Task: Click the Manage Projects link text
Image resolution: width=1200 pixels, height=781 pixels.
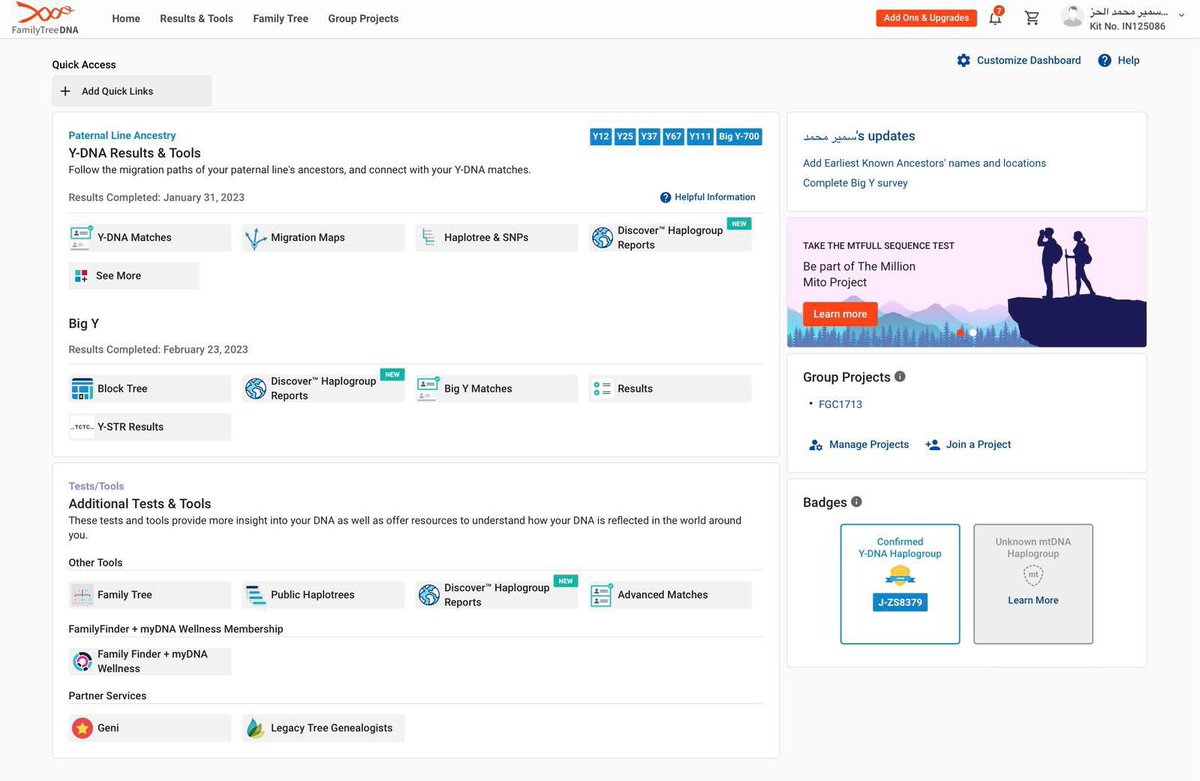Action: 869,445
